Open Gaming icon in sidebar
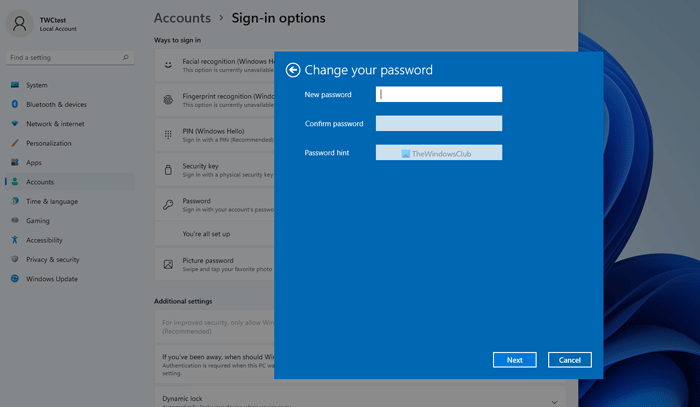The width and height of the screenshot is (700, 407). click(15, 220)
